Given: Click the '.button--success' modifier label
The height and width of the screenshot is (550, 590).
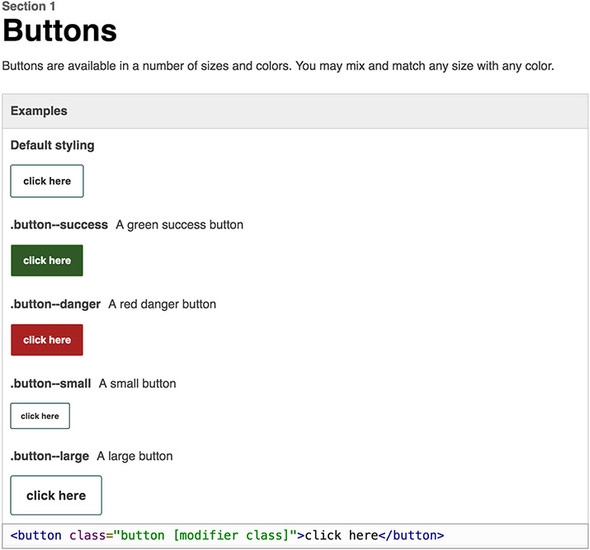Looking at the screenshot, I should tap(59, 225).
